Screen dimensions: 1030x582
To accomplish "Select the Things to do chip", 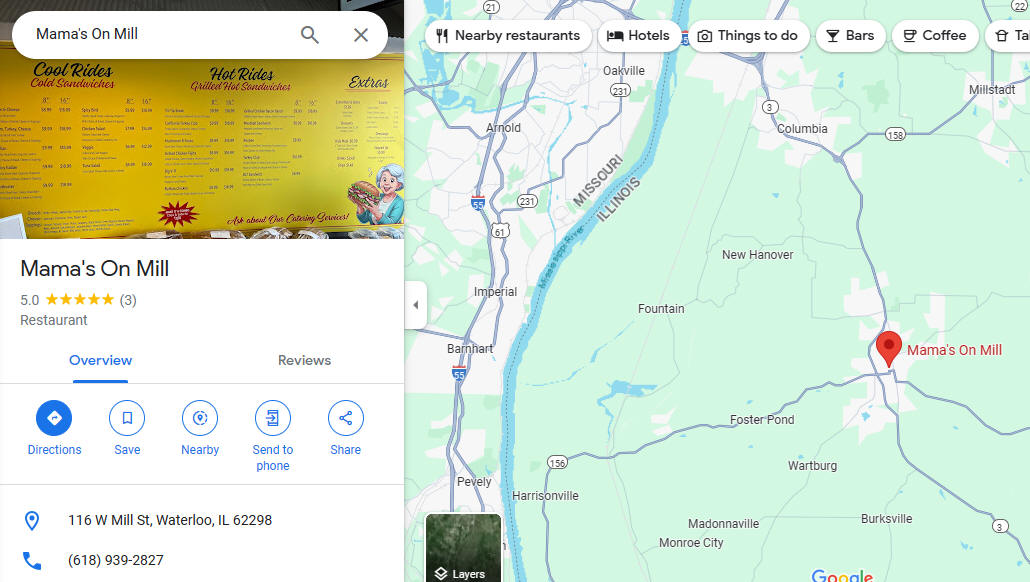I will [748, 35].
